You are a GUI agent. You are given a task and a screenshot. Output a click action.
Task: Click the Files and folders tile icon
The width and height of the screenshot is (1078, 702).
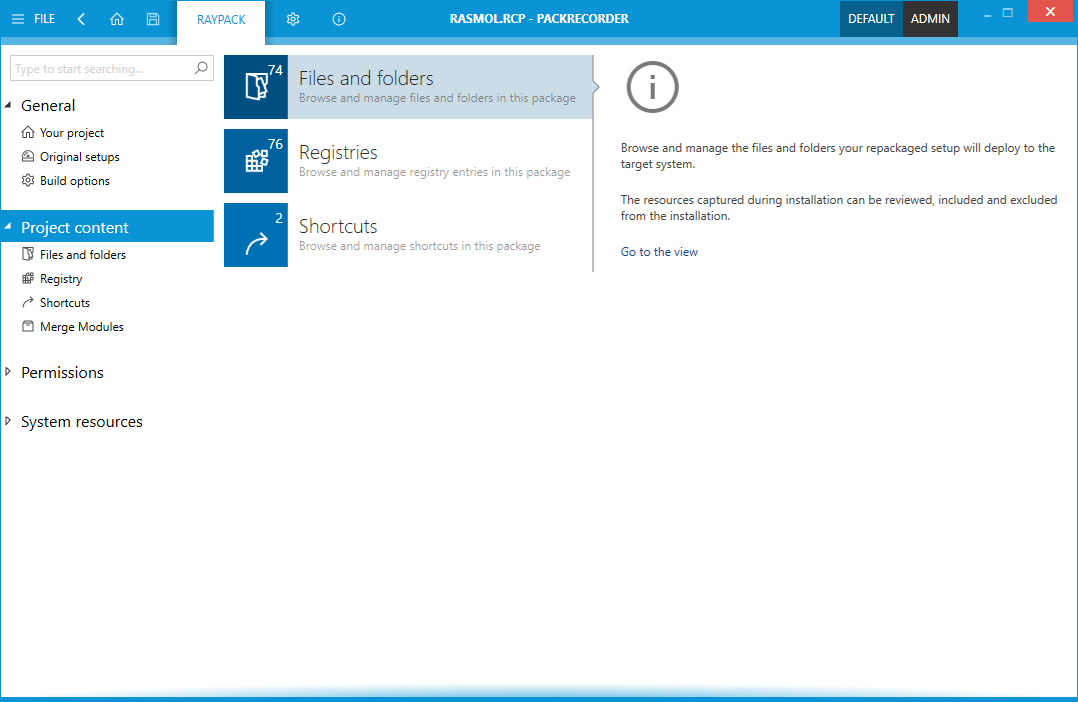point(256,87)
